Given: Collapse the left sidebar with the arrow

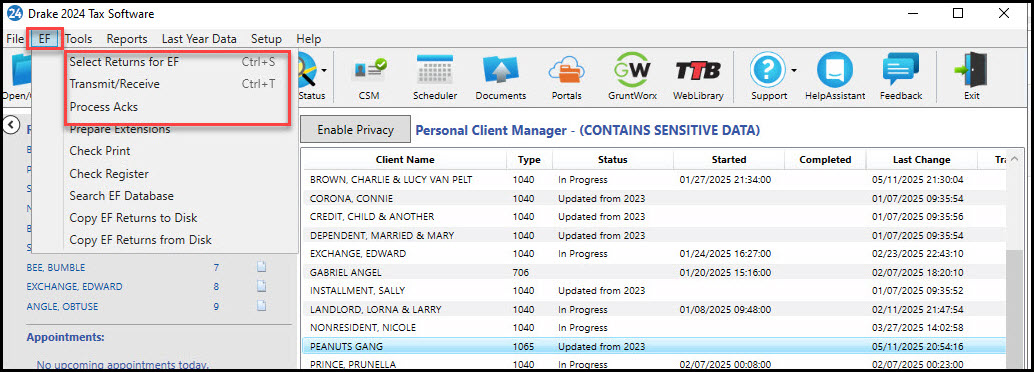Looking at the screenshot, I should coord(11,124).
